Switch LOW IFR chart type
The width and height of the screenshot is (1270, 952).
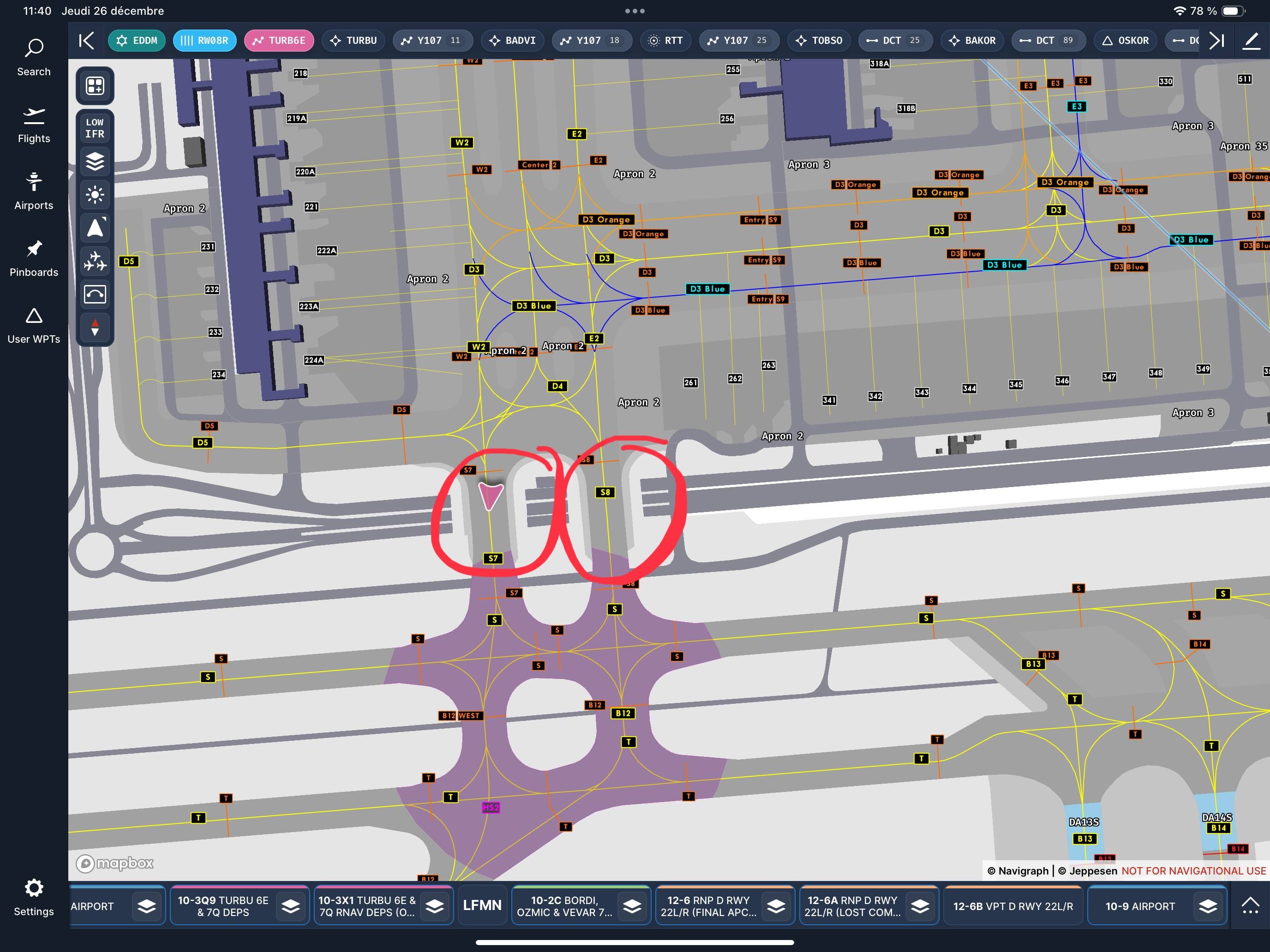95,128
